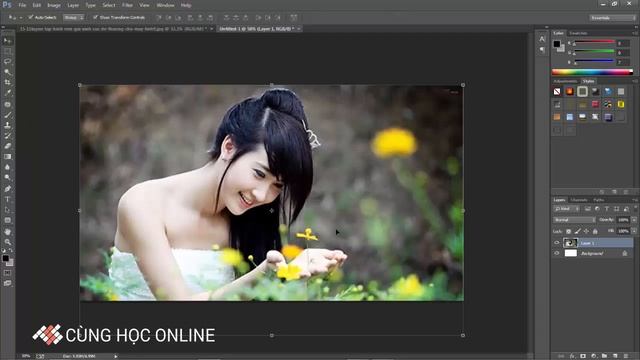This screenshot has height=360, width=640.
Task: Switch to the Swatches tab
Action: pyautogui.click(x=578, y=33)
